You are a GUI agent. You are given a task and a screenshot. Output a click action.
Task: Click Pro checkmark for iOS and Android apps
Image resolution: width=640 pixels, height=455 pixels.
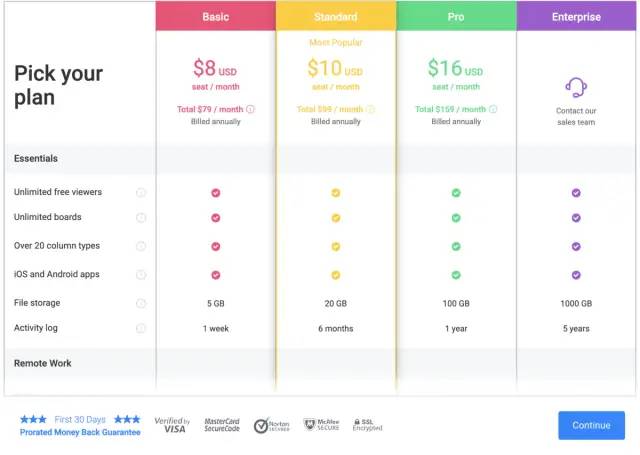pos(456,274)
